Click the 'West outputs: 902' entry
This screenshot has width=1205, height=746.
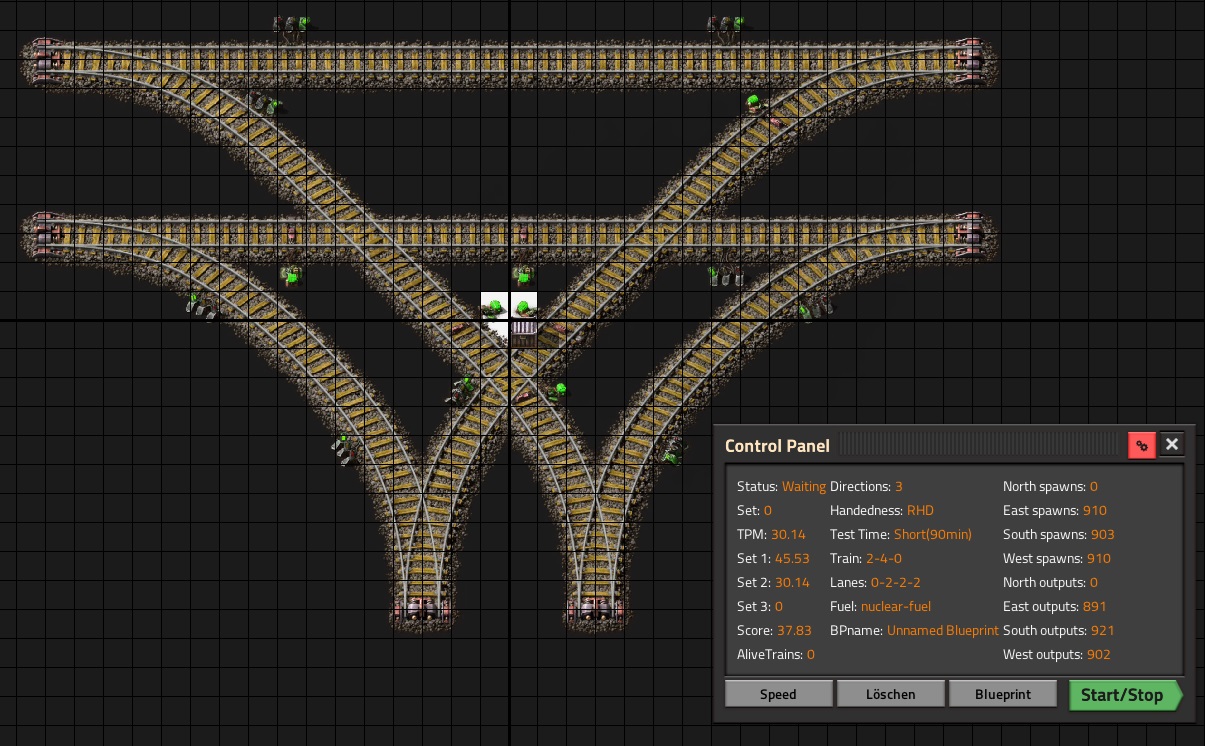(x=1057, y=655)
